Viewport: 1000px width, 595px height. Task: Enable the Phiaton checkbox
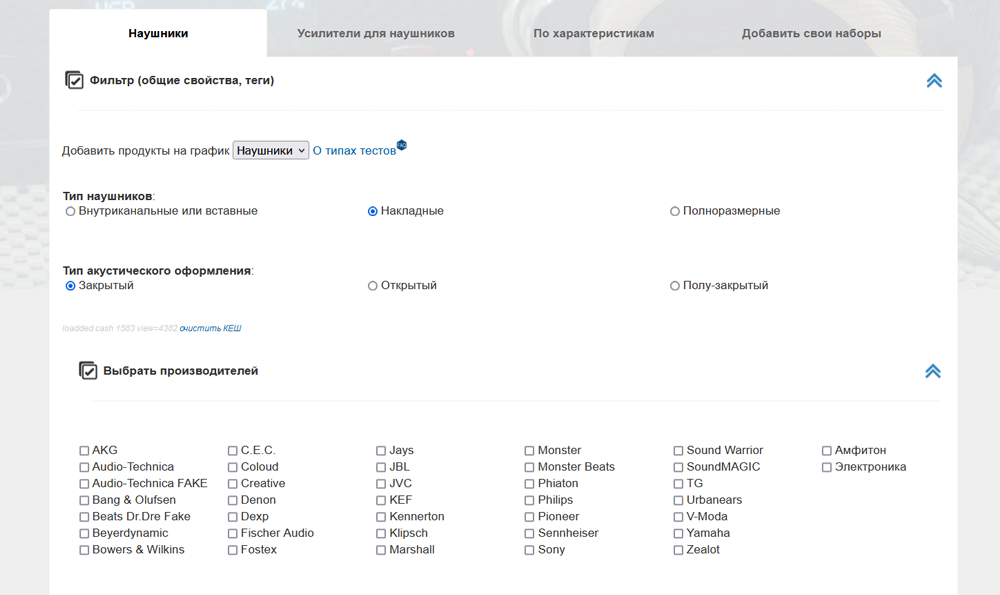click(529, 484)
